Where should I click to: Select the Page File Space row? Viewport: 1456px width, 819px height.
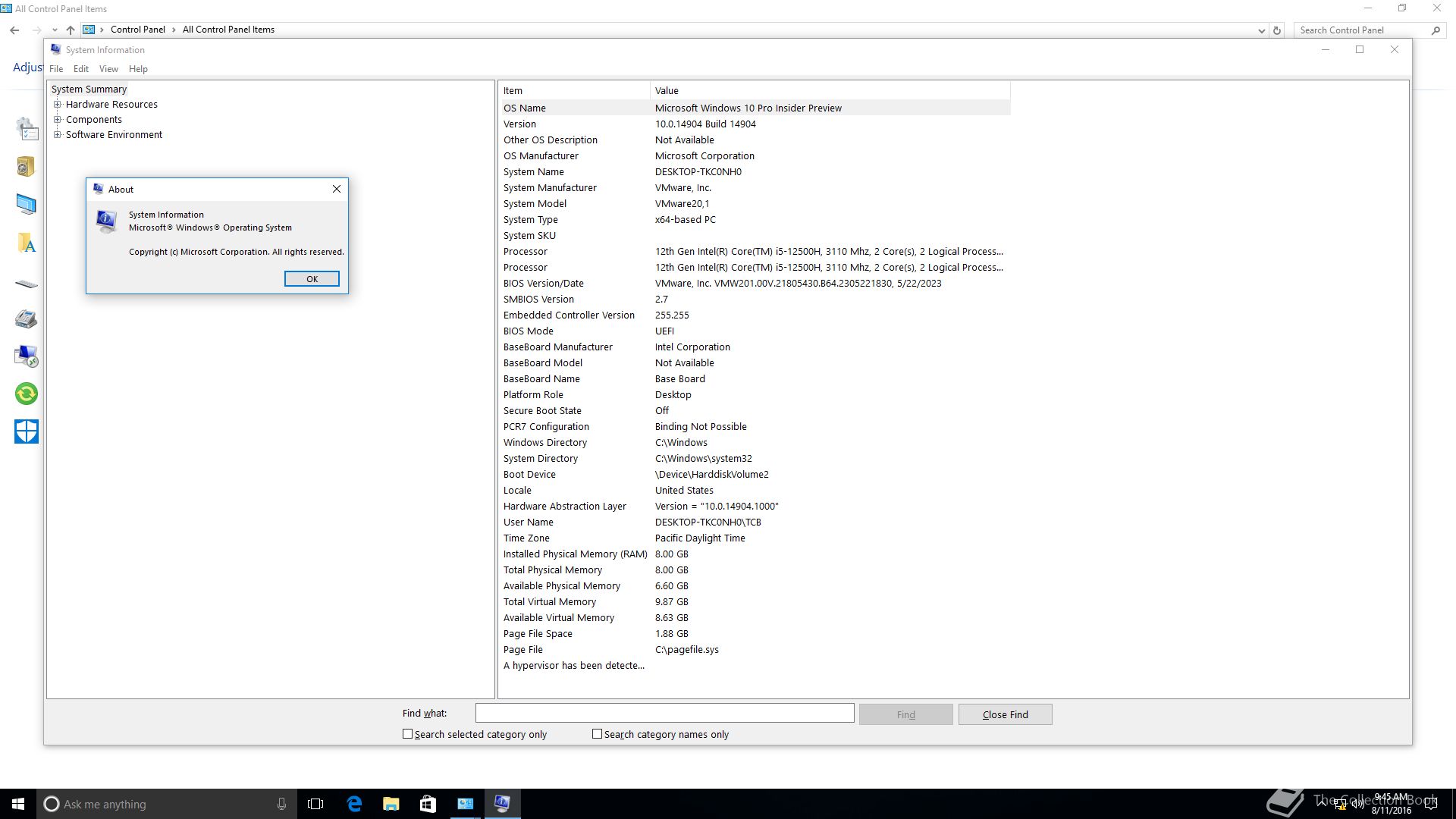(755, 633)
